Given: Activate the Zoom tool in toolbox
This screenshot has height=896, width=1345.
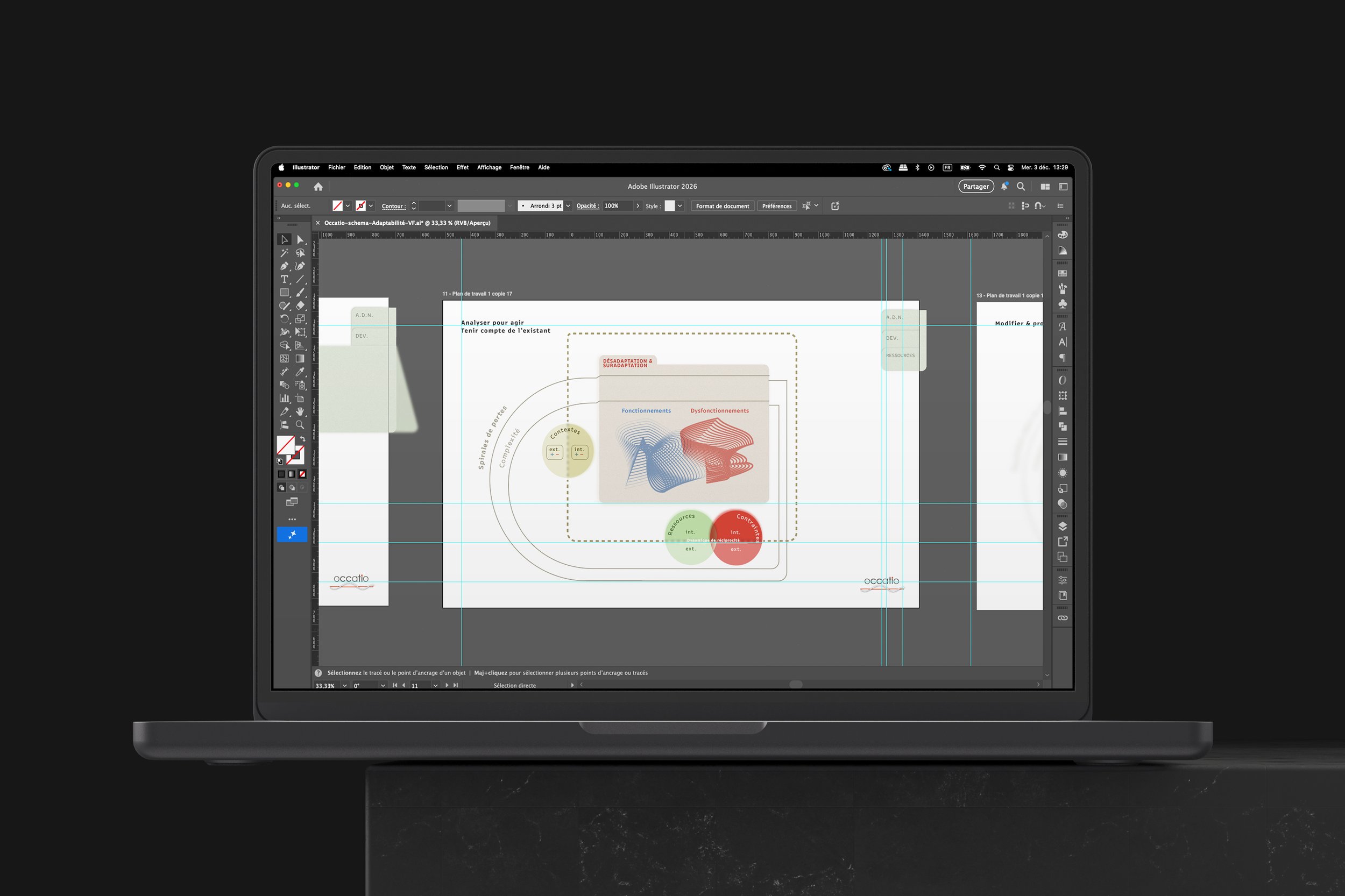Looking at the screenshot, I should coord(300,424).
